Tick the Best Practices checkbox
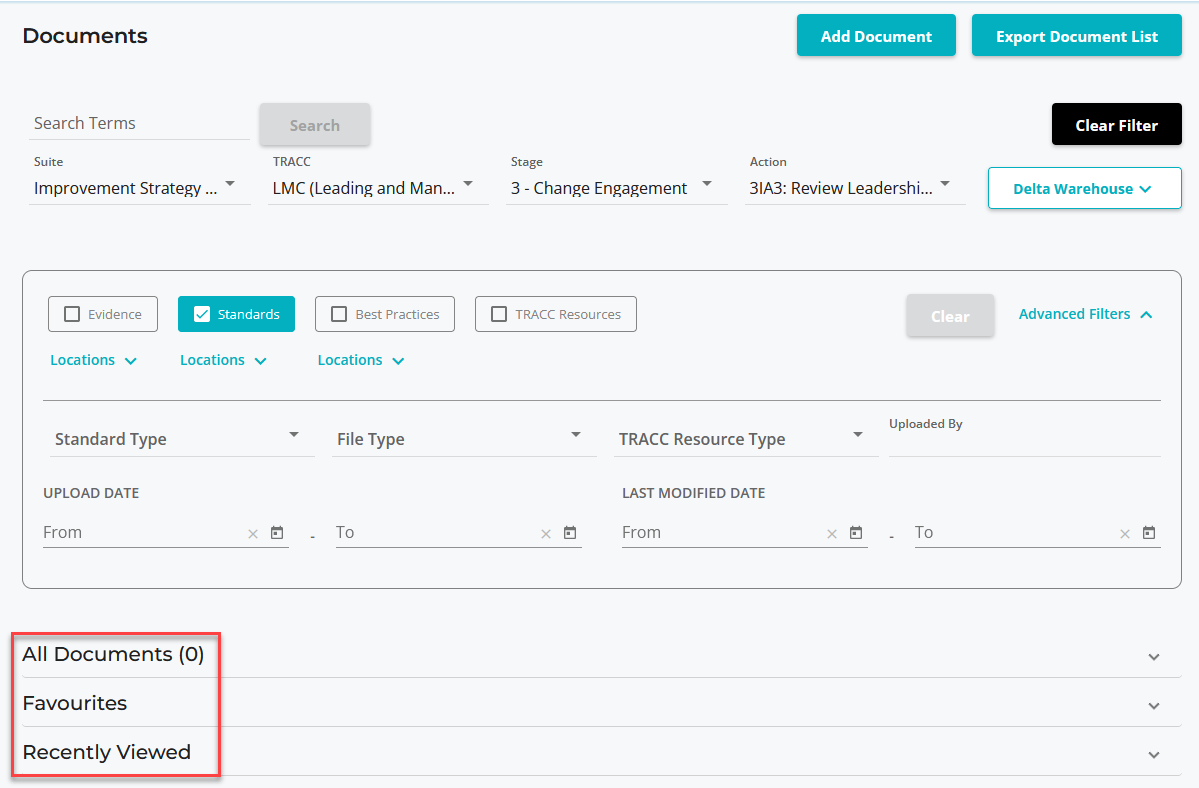 point(339,314)
